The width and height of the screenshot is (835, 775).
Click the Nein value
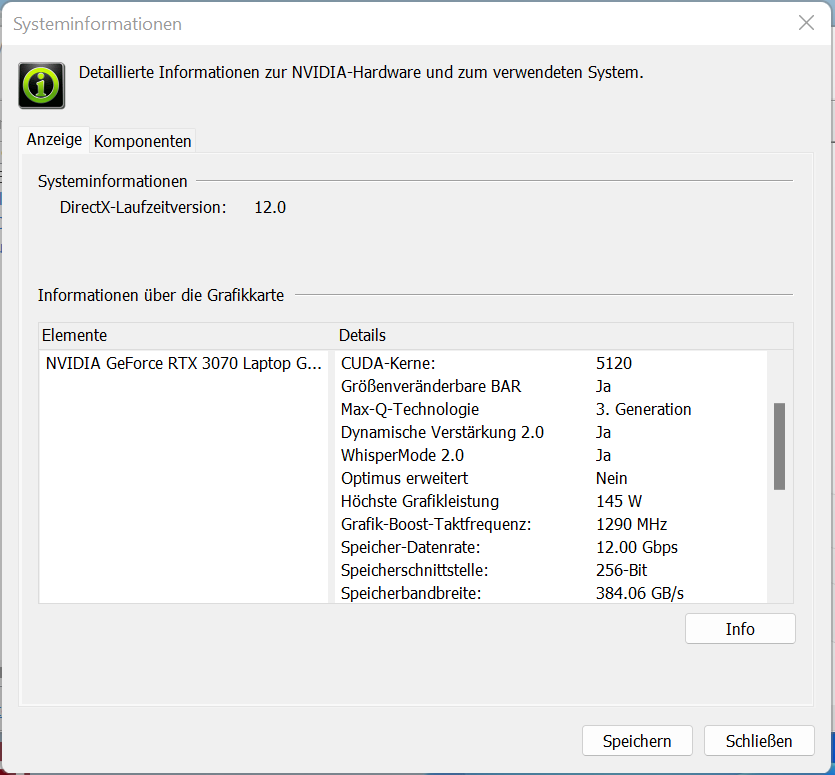coord(611,478)
